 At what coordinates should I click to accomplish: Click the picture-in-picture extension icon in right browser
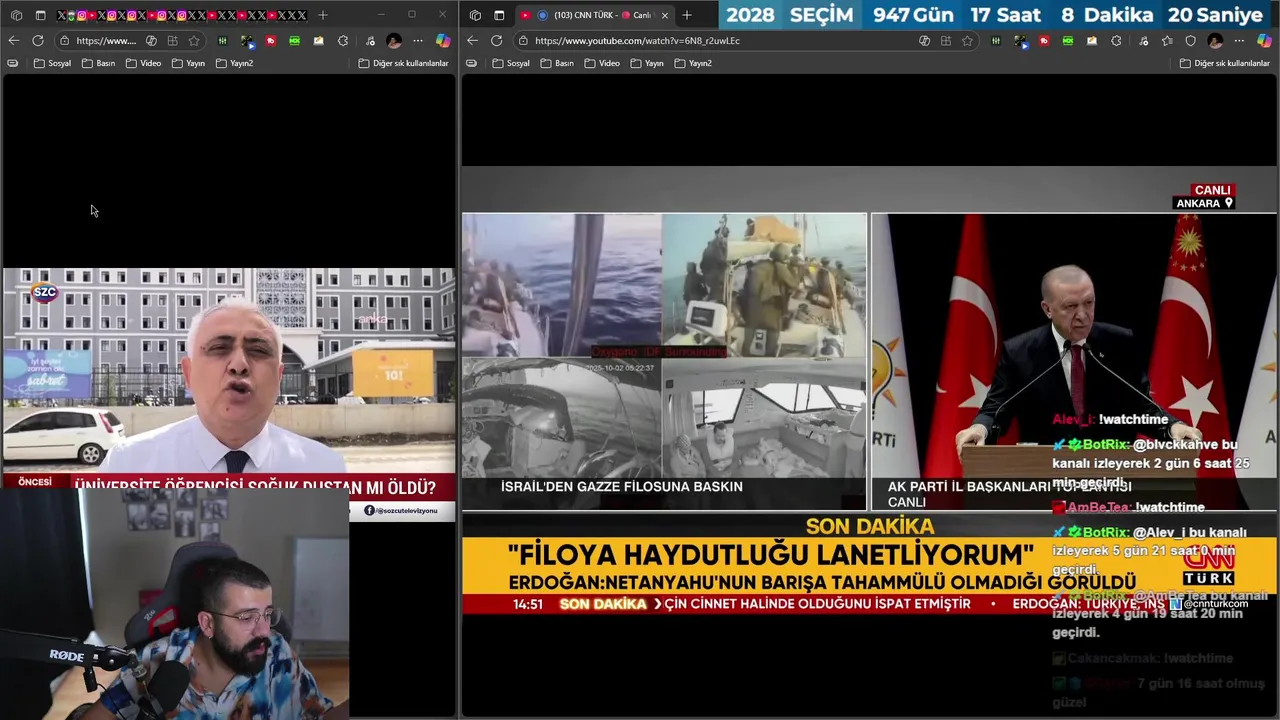click(x=1021, y=41)
